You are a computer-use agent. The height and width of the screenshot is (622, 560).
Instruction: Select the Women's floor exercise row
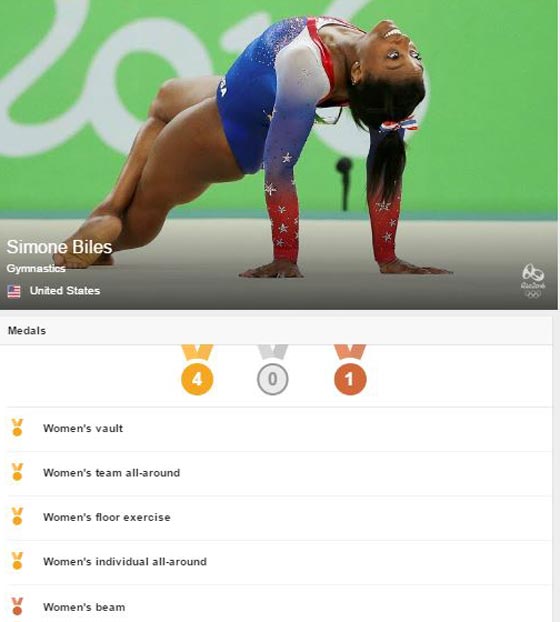pyautogui.click(x=279, y=518)
